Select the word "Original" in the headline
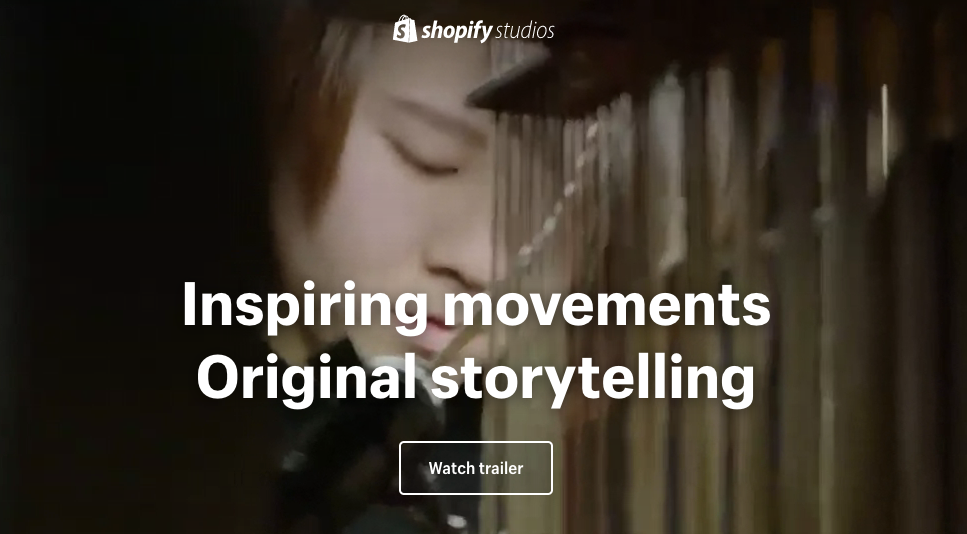The image size is (967, 534). tap(306, 379)
